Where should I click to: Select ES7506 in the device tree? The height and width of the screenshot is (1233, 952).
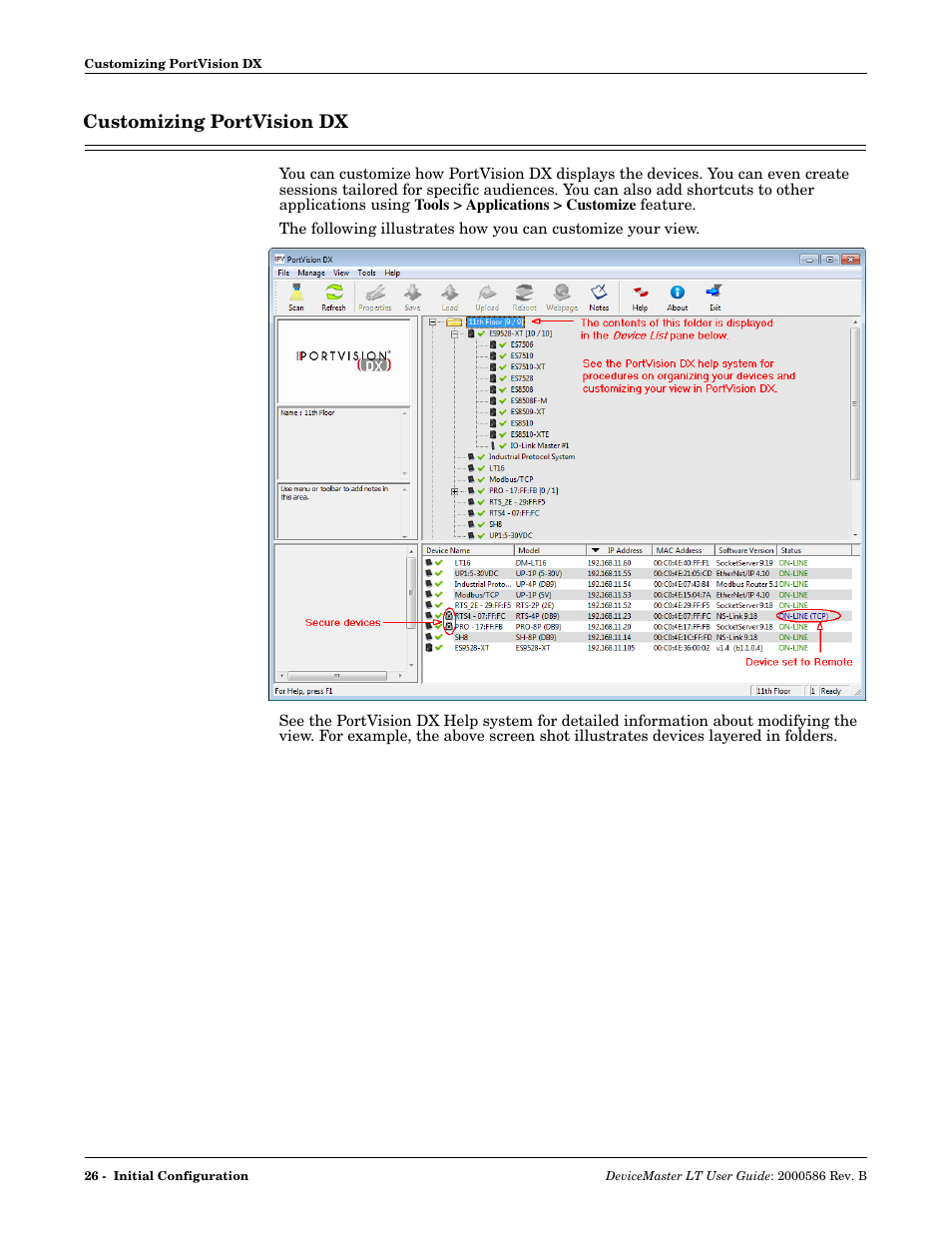tap(522, 344)
